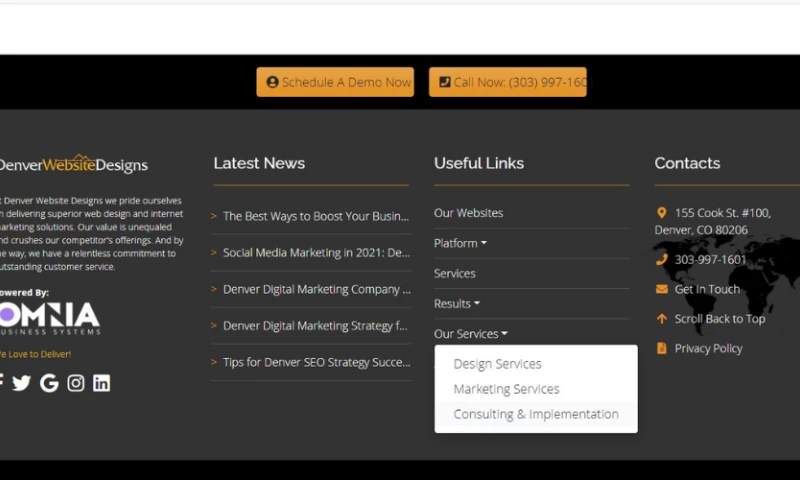The height and width of the screenshot is (480, 800).
Task: Click the Privacy Policy document icon
Action: pyautogui.click(x=661, y=348)
